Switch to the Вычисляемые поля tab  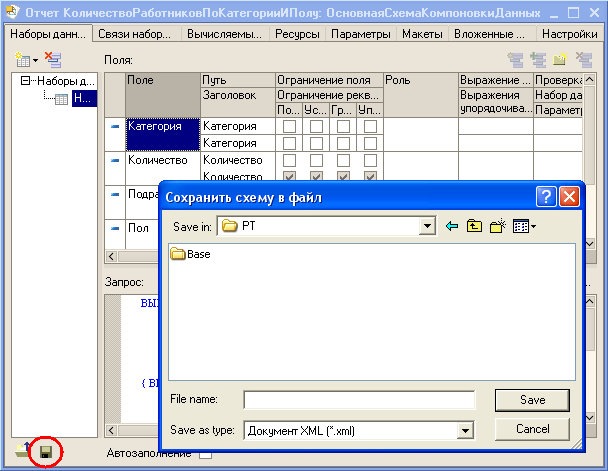(x=224, y=34)
